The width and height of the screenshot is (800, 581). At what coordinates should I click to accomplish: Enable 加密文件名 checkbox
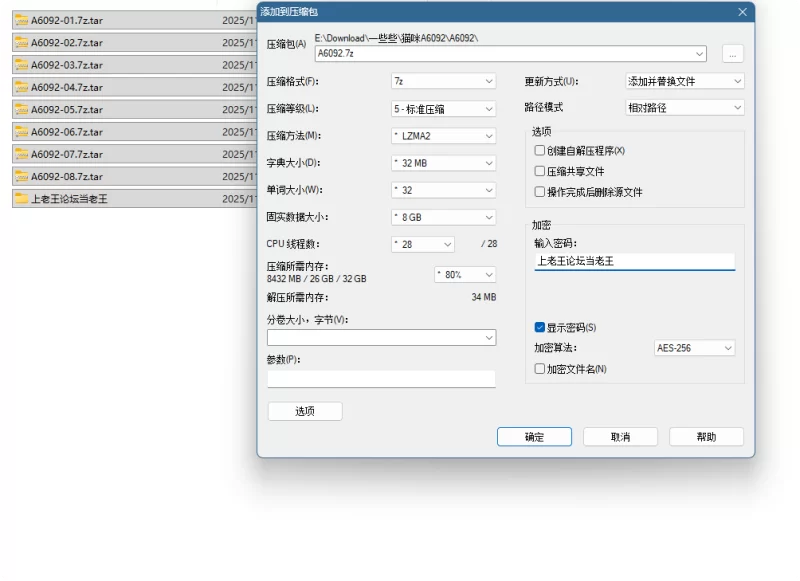(540, 369)
